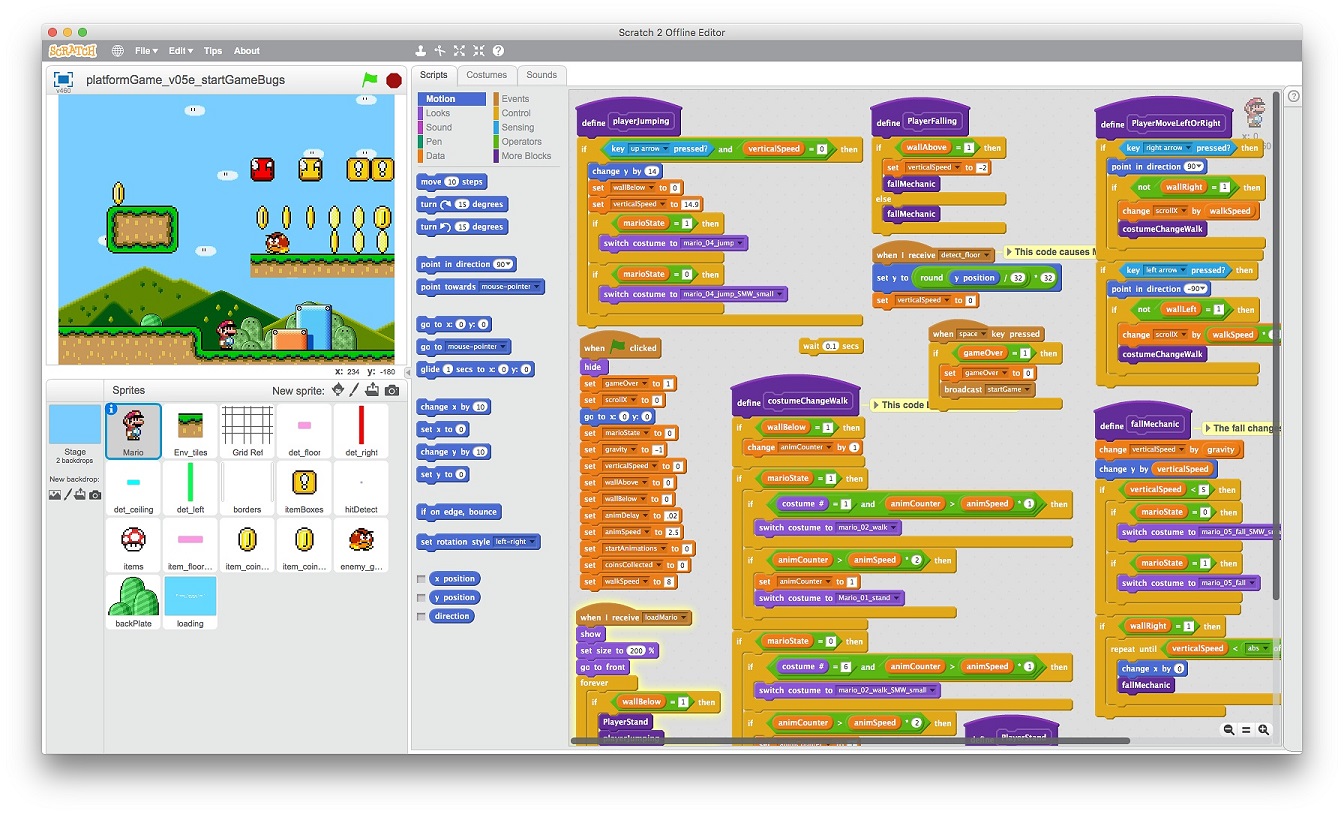
Task: Upload backdrop from file icon
Action: coord(81,495)
